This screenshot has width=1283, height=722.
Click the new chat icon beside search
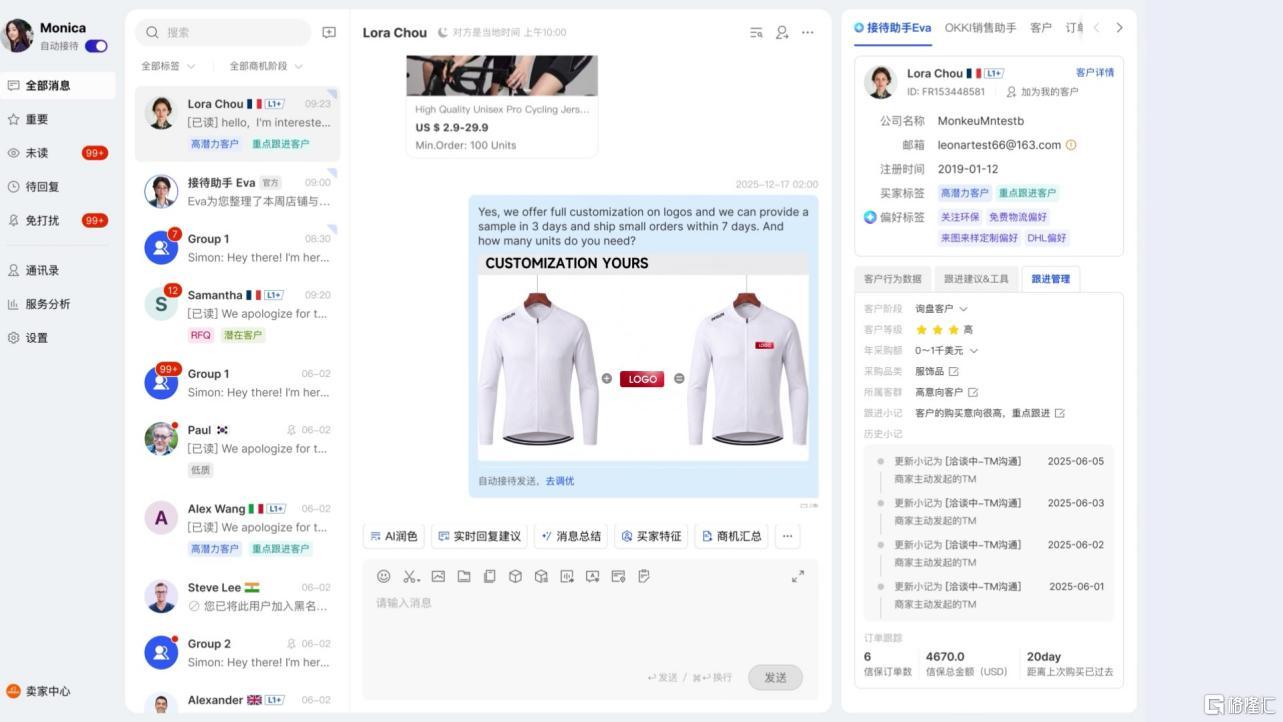click(x=329, y=32)
